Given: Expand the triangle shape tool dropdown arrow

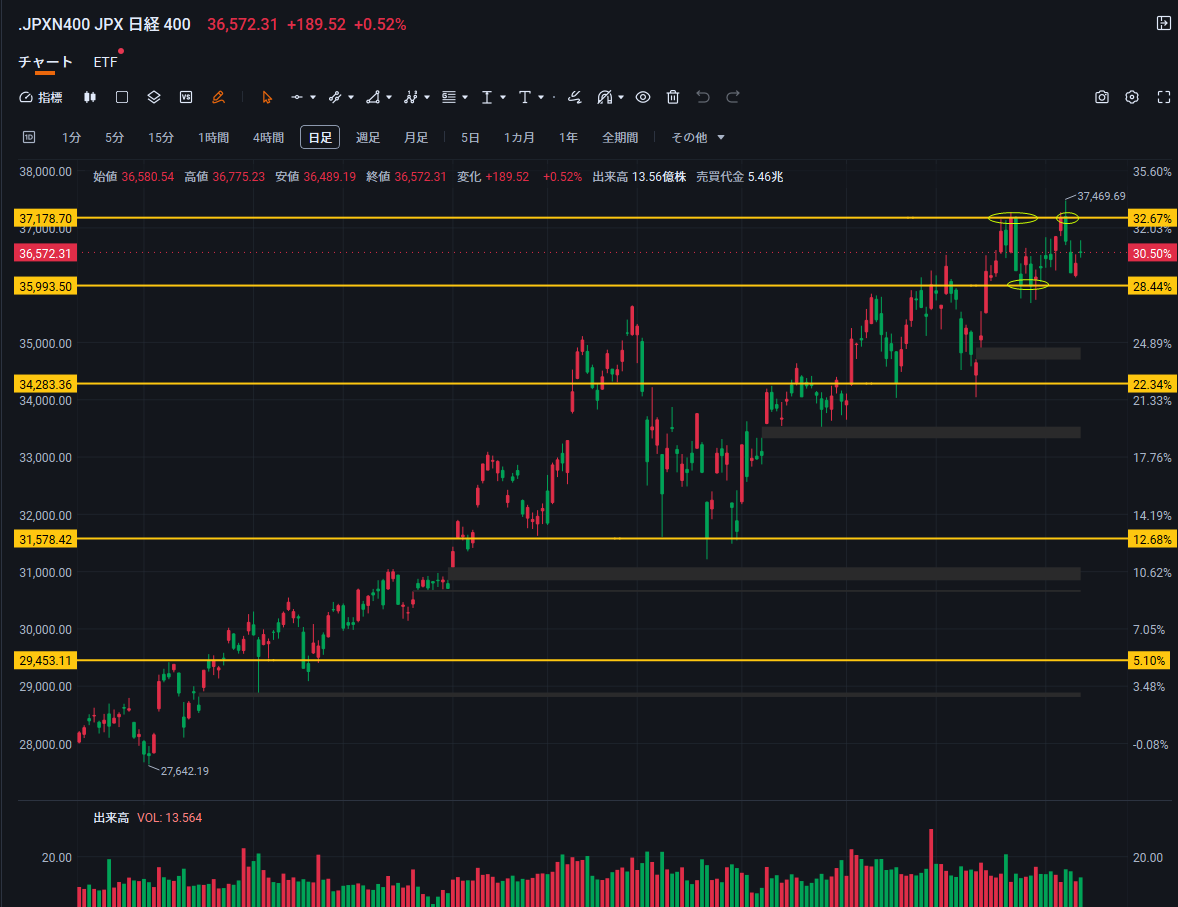Looking at the screenshot, I should pos(388,97).
